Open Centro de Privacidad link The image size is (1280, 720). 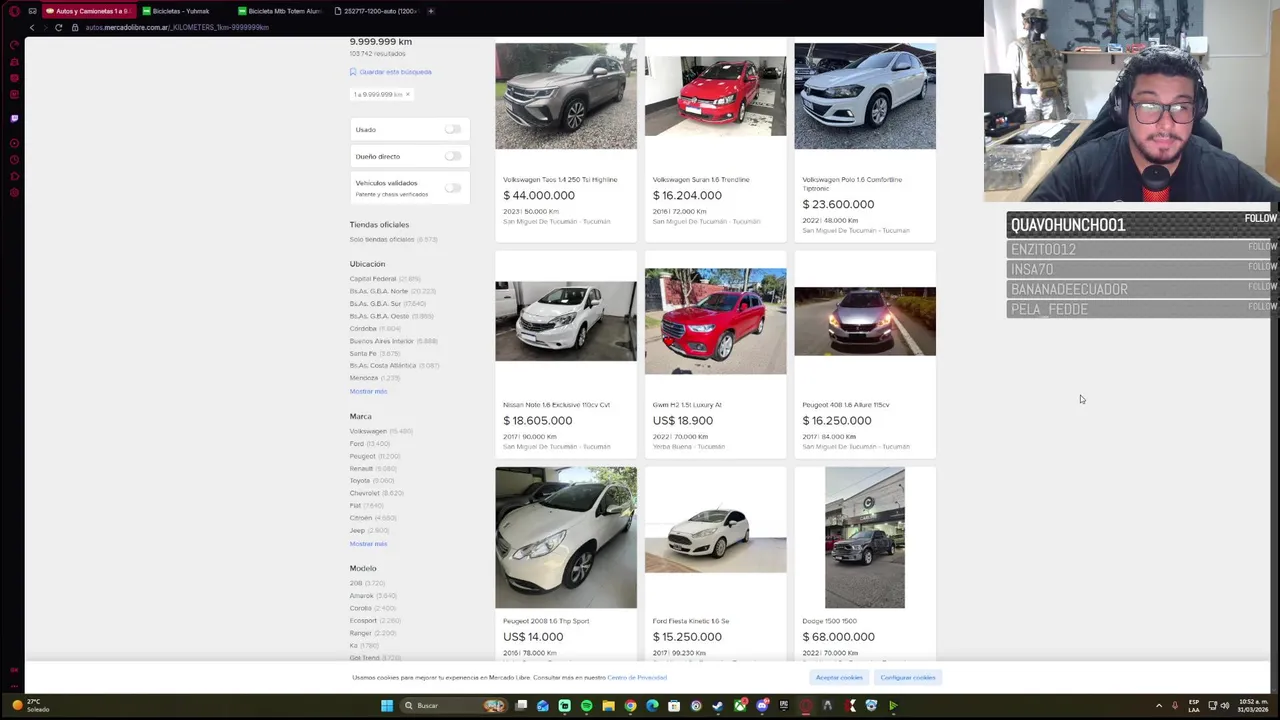pos(637,678)
